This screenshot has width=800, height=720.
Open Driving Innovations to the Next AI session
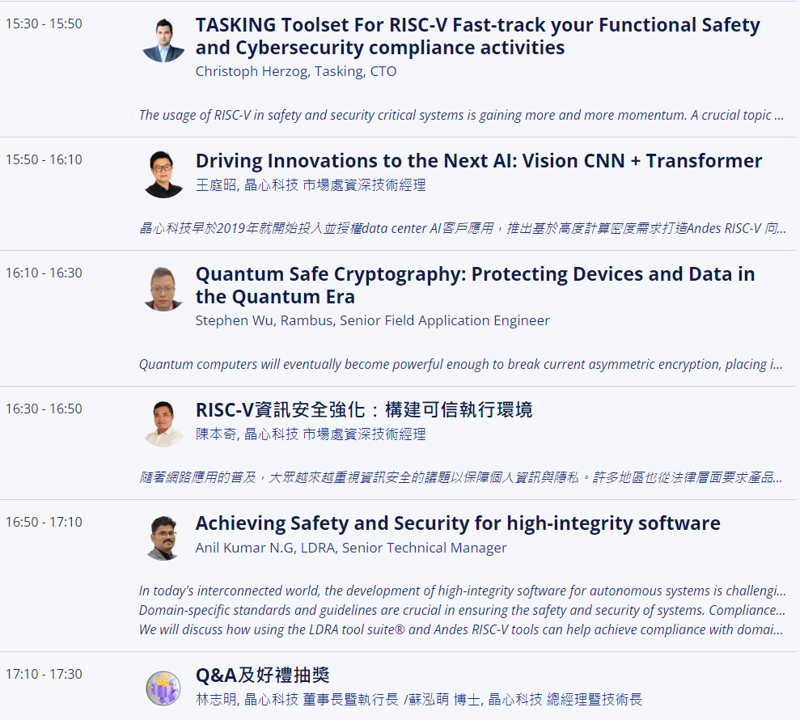(479, 161)
